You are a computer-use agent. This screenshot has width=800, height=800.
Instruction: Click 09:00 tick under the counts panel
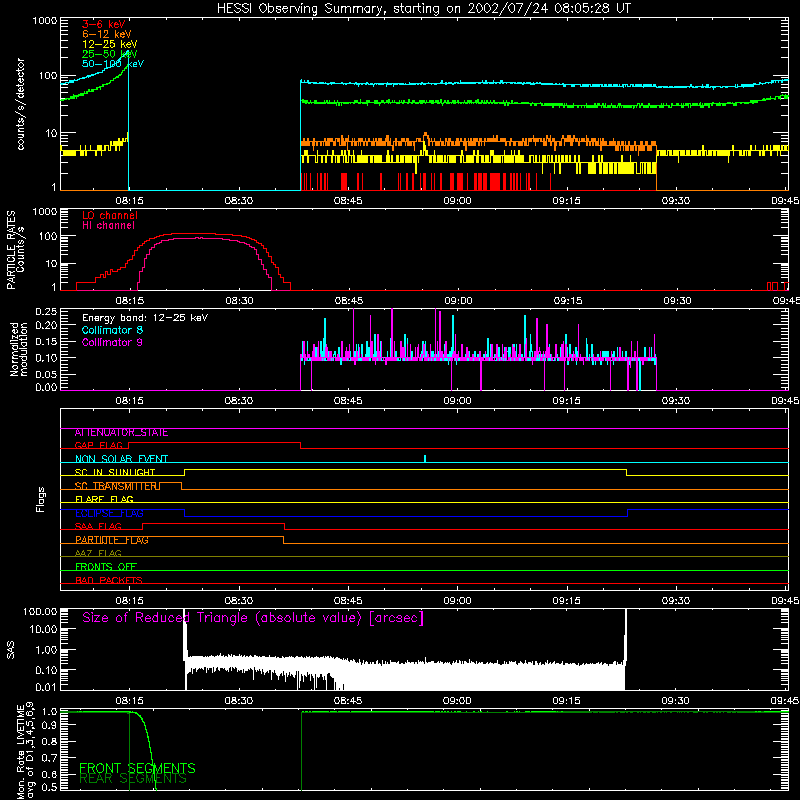point(457,201)
